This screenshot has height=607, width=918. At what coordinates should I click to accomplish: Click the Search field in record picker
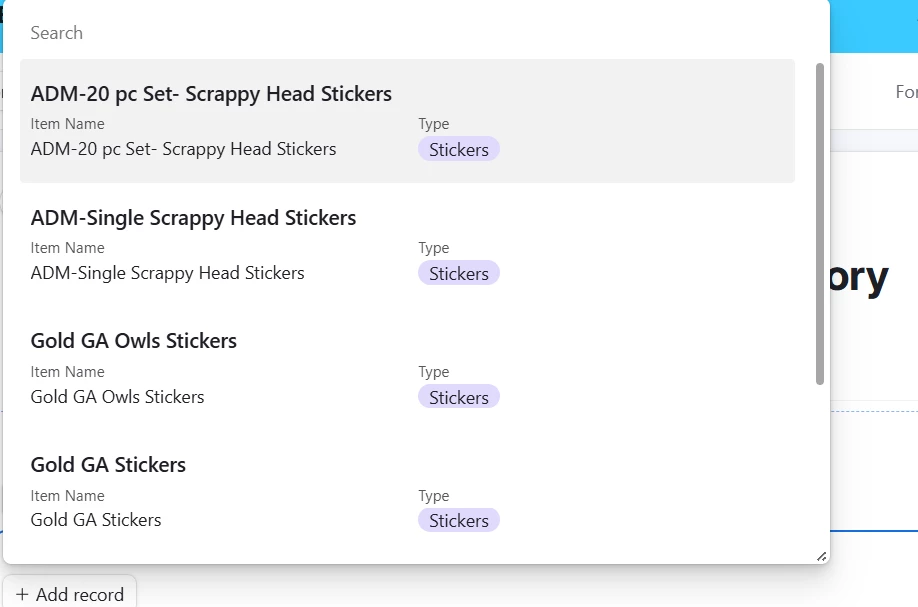410,33
